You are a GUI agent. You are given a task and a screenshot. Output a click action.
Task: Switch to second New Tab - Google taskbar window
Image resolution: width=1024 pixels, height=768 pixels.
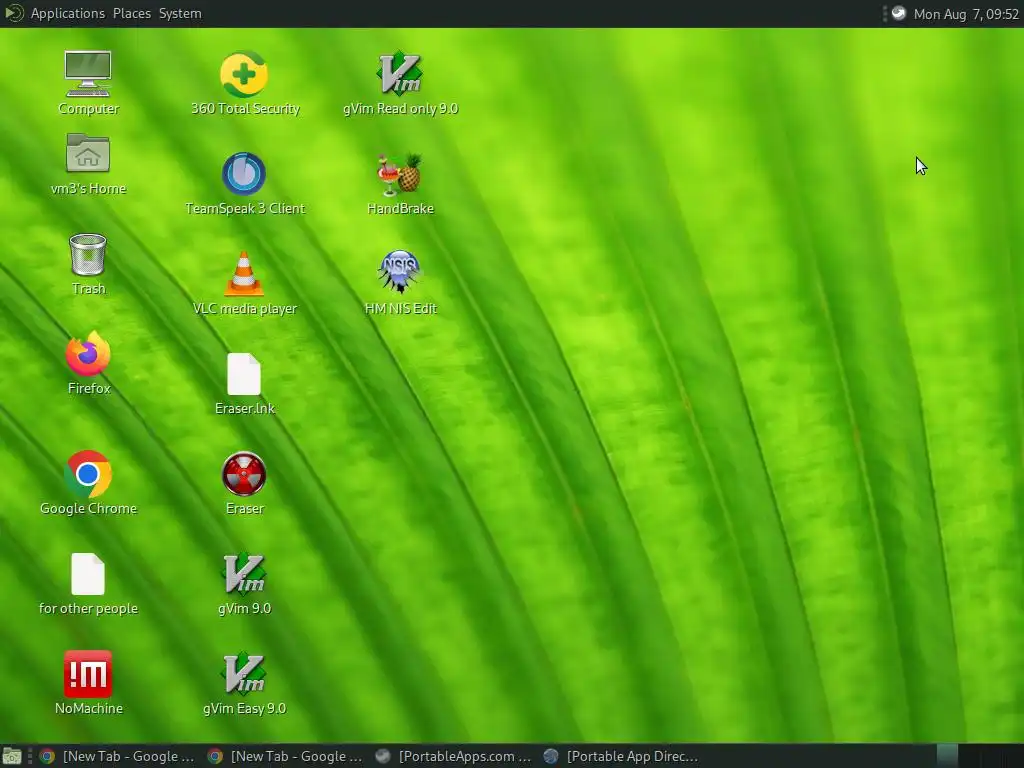[x=285, y=756]
